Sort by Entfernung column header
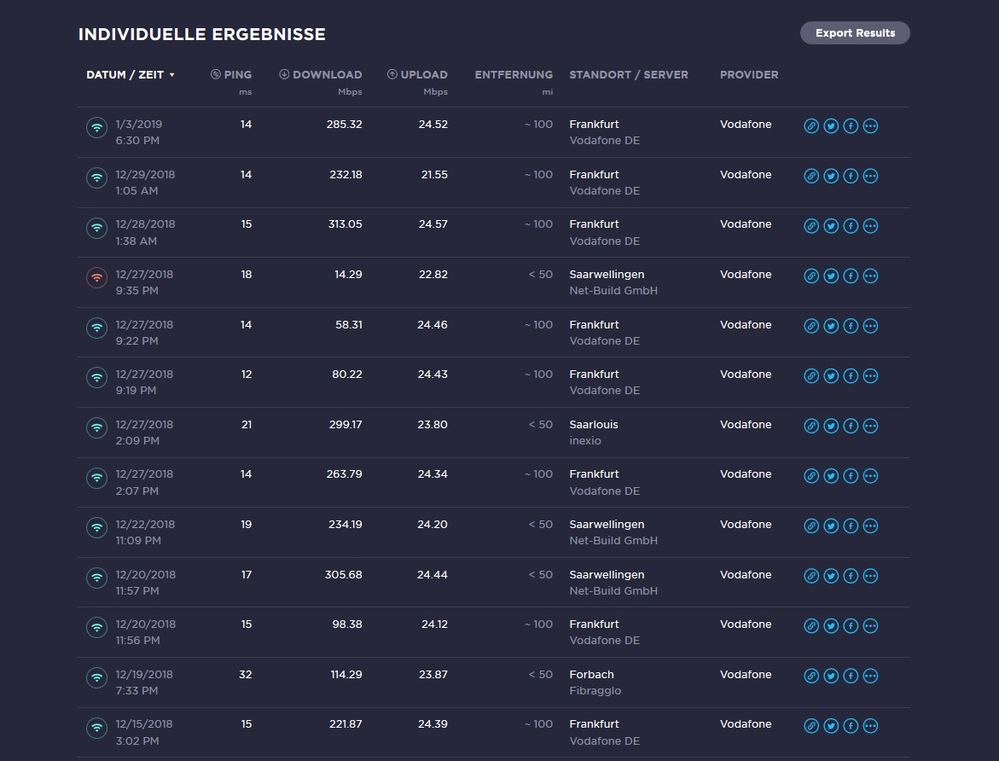Image resolution: width=999 pixels, height=761 pixels. (x=514, y=75)
